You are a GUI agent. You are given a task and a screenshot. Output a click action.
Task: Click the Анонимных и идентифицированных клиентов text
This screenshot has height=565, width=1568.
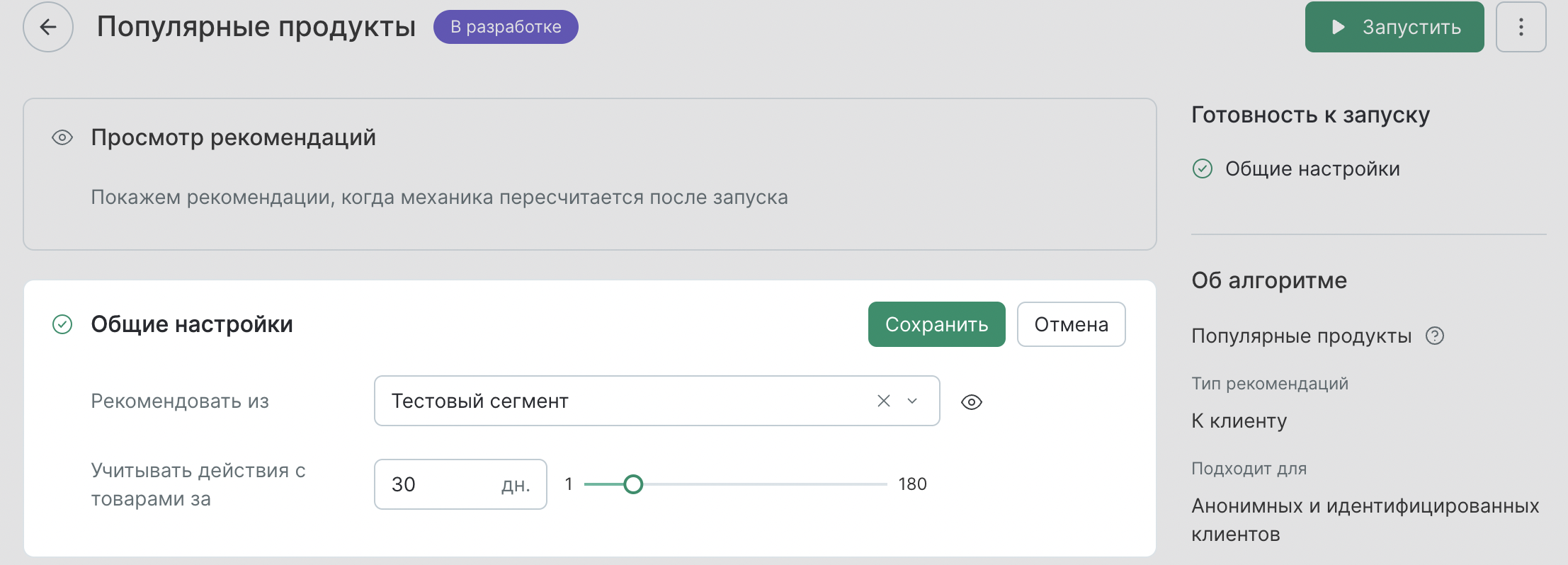click(1365, 520)
